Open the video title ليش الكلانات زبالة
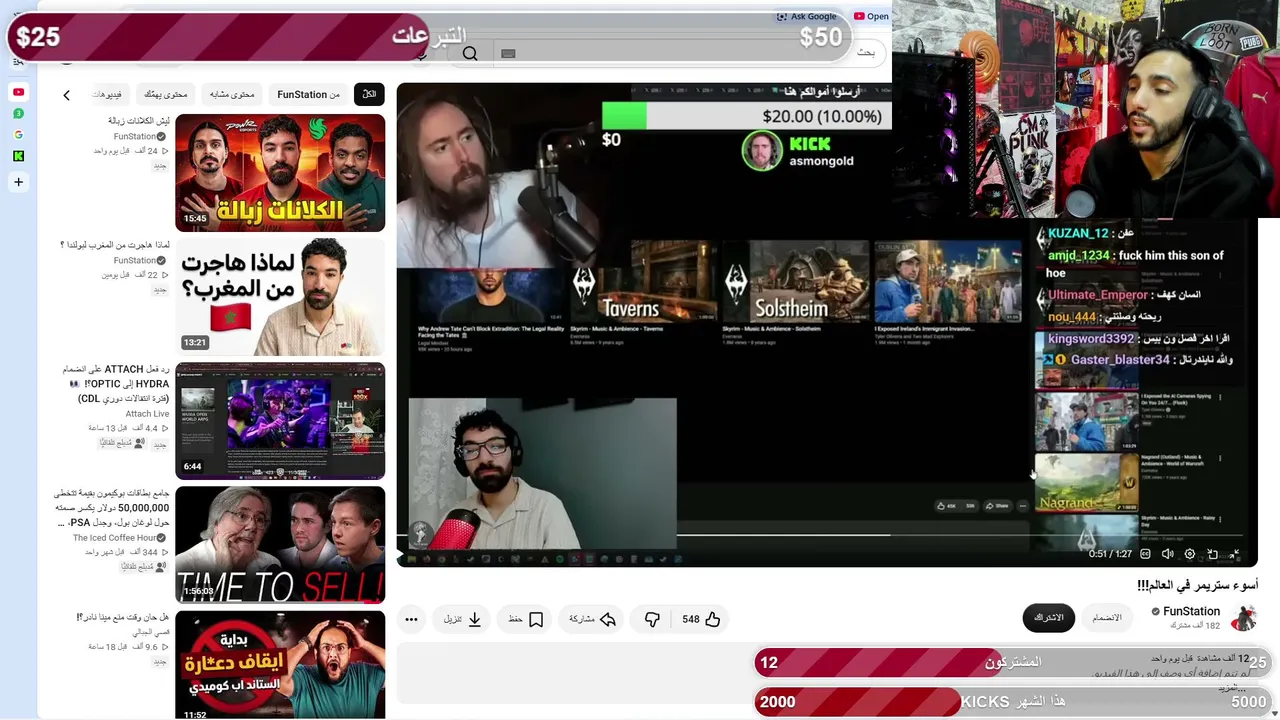1280x720 pixels. [139, 121]
